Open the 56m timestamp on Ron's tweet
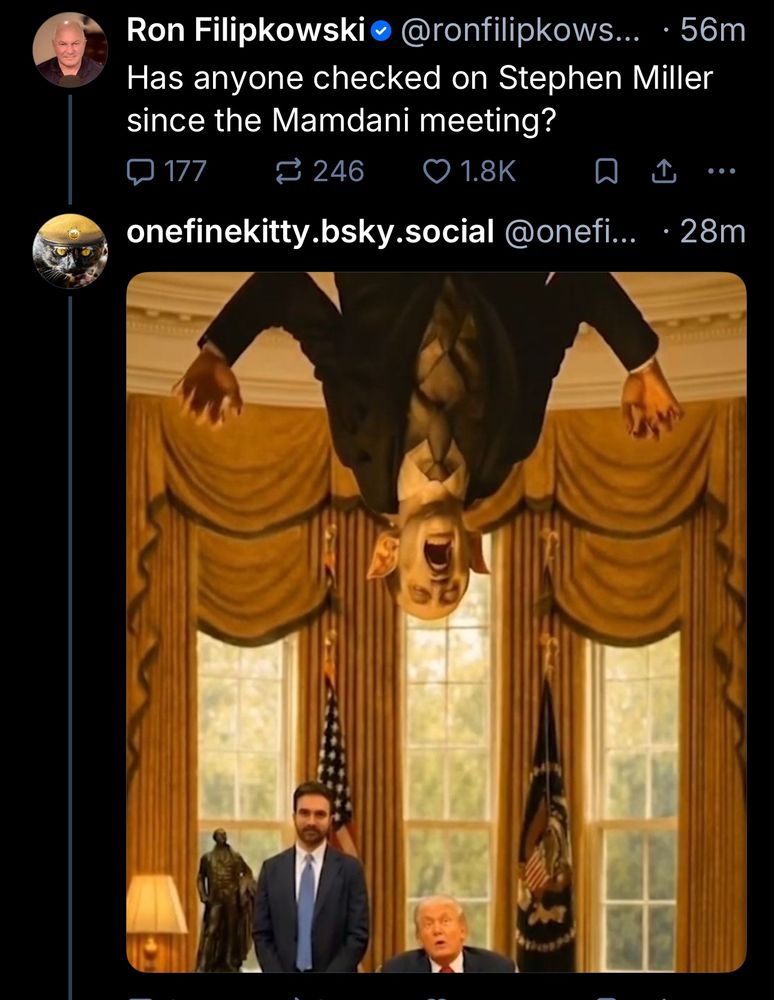774x1000 pixels. [713, 31]
